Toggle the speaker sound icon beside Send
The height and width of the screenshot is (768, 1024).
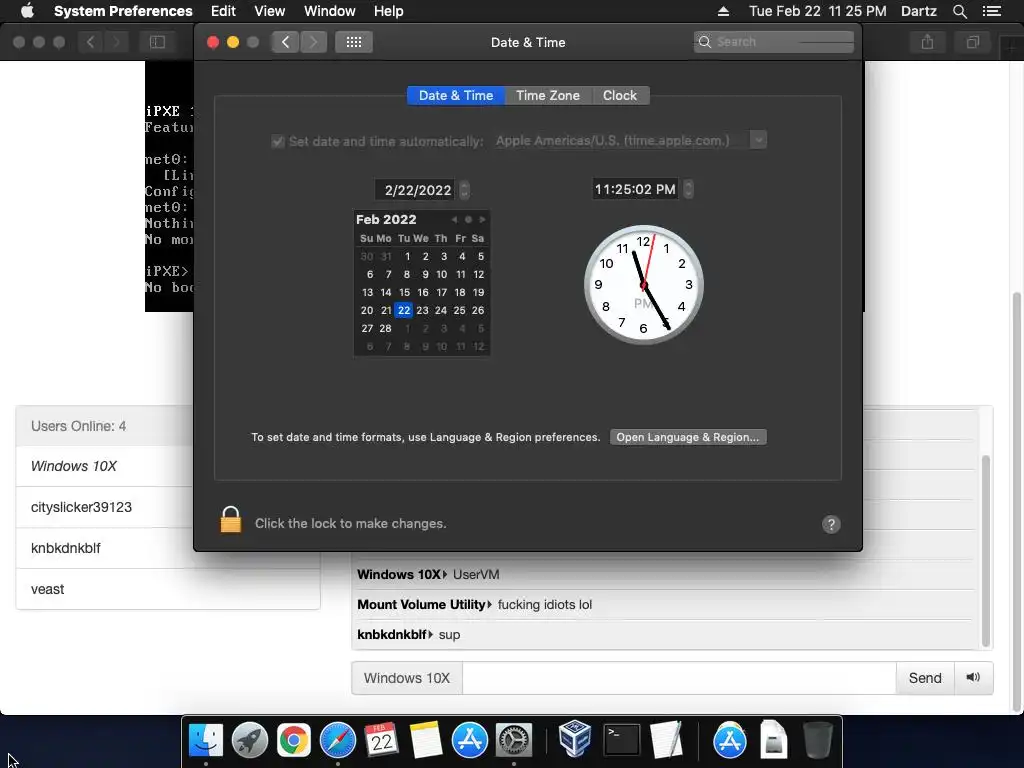[973, 677]
